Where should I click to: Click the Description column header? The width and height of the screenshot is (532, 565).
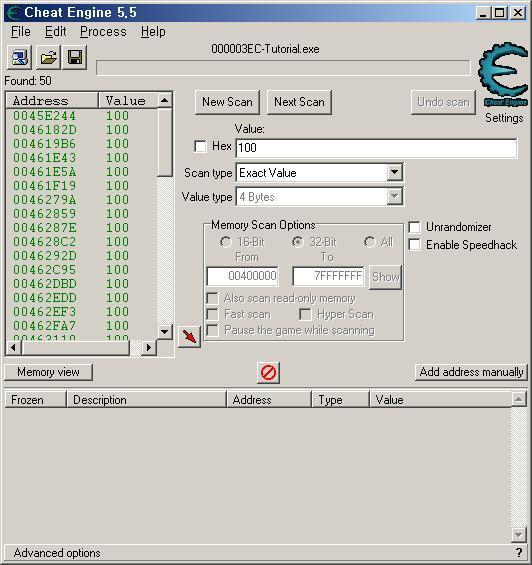pyautogui.click(x=146, y=400)
